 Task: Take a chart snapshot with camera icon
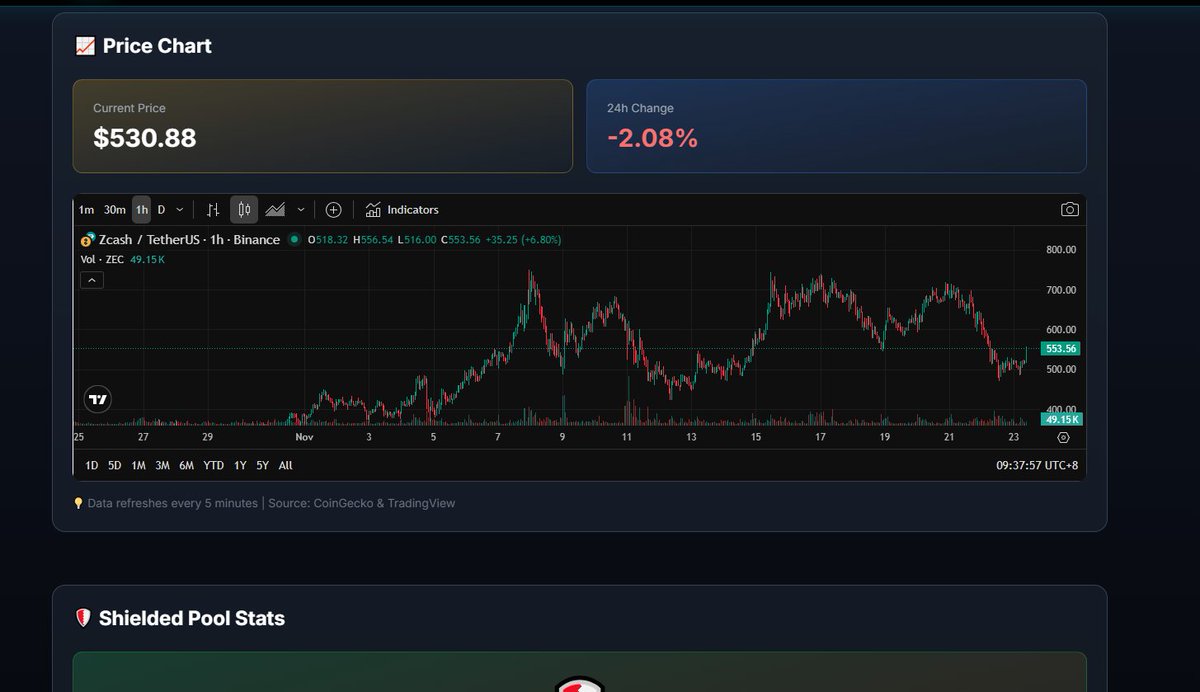[x=1070, y=210]
